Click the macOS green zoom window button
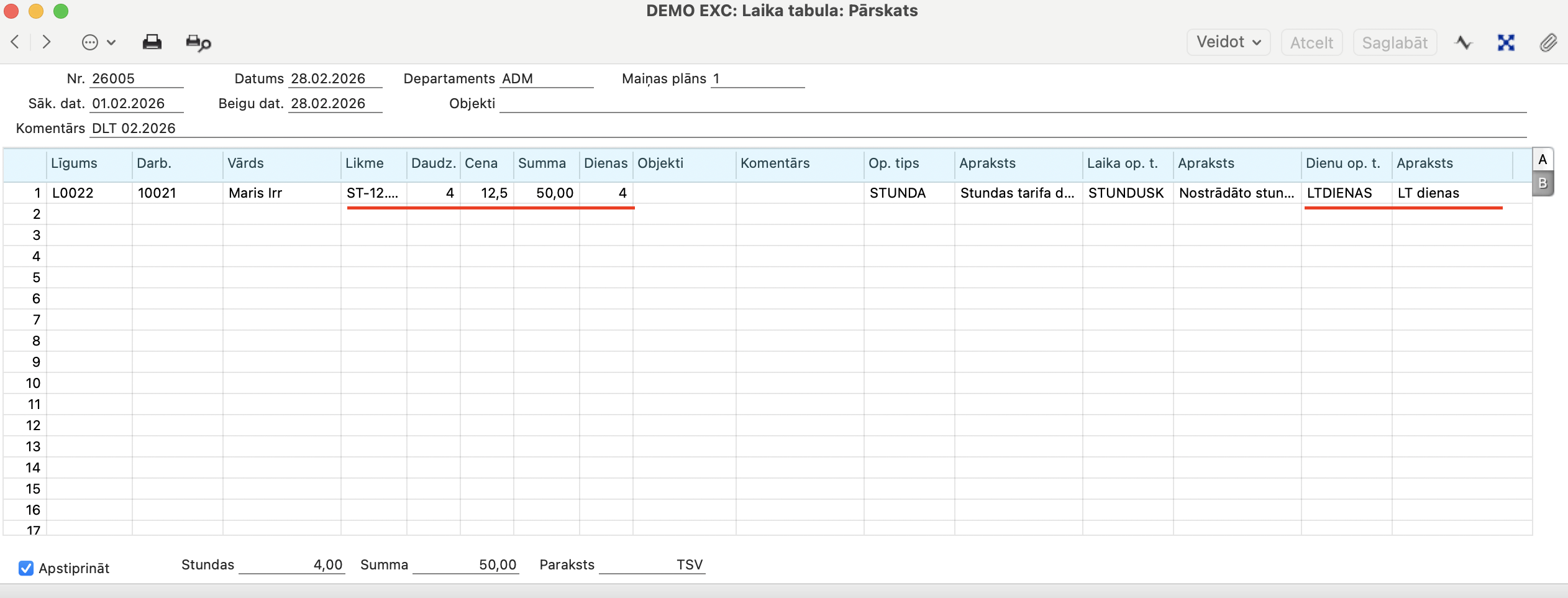The height and width of the screenshot is (598, 1568). click(61, 11)
